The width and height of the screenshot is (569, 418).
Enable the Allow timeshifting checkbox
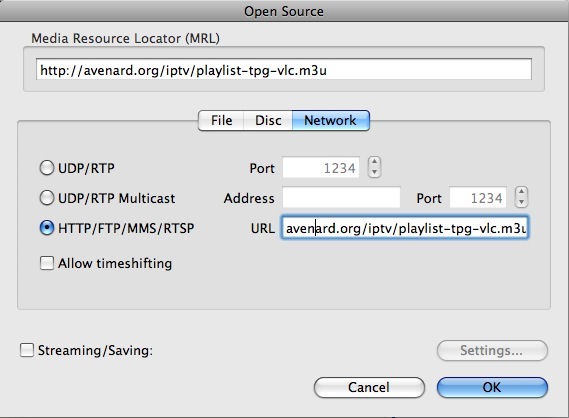pyautogui.click(x=47, y=263)
